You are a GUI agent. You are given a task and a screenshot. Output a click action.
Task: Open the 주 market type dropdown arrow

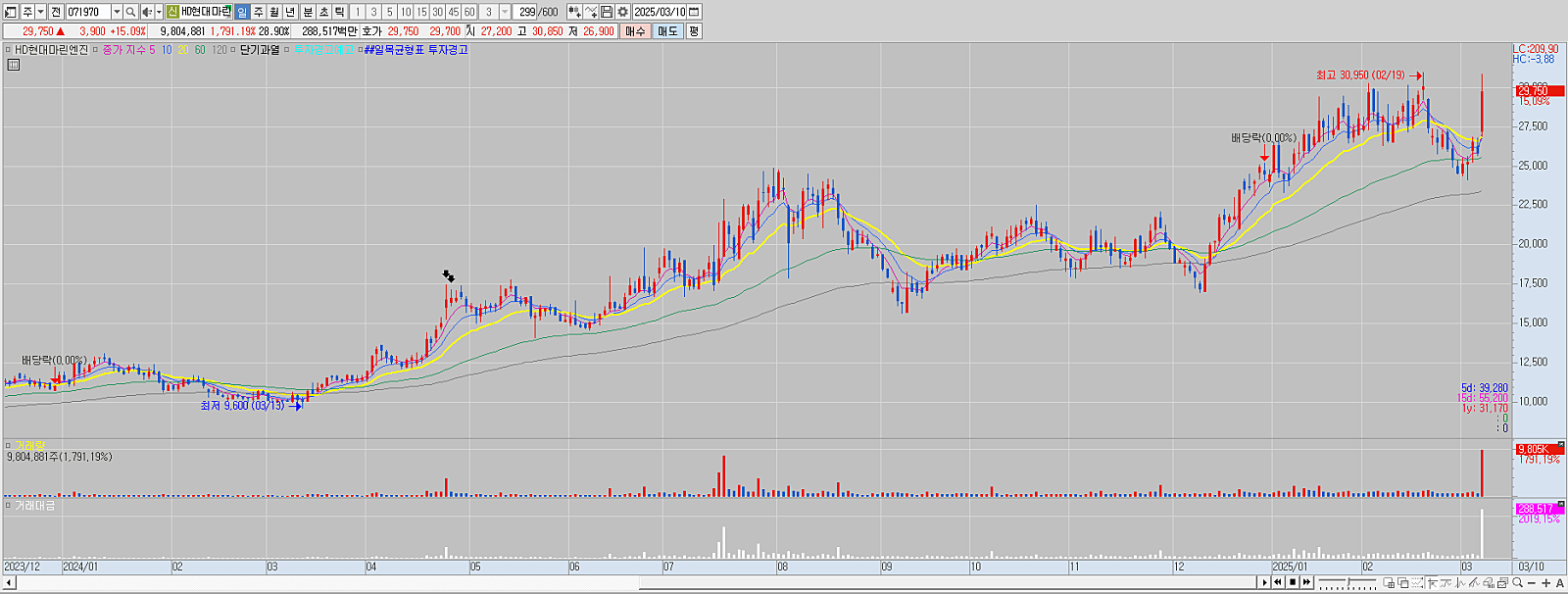coord(40,12)
